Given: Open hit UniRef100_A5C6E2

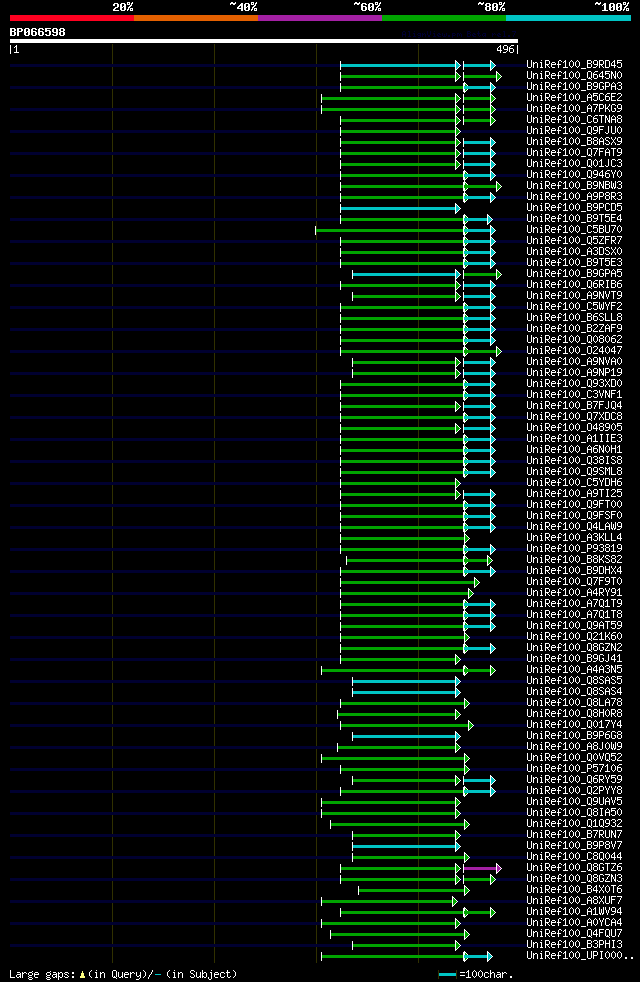Looking at the screenshot, I should (x=574, y=98).
